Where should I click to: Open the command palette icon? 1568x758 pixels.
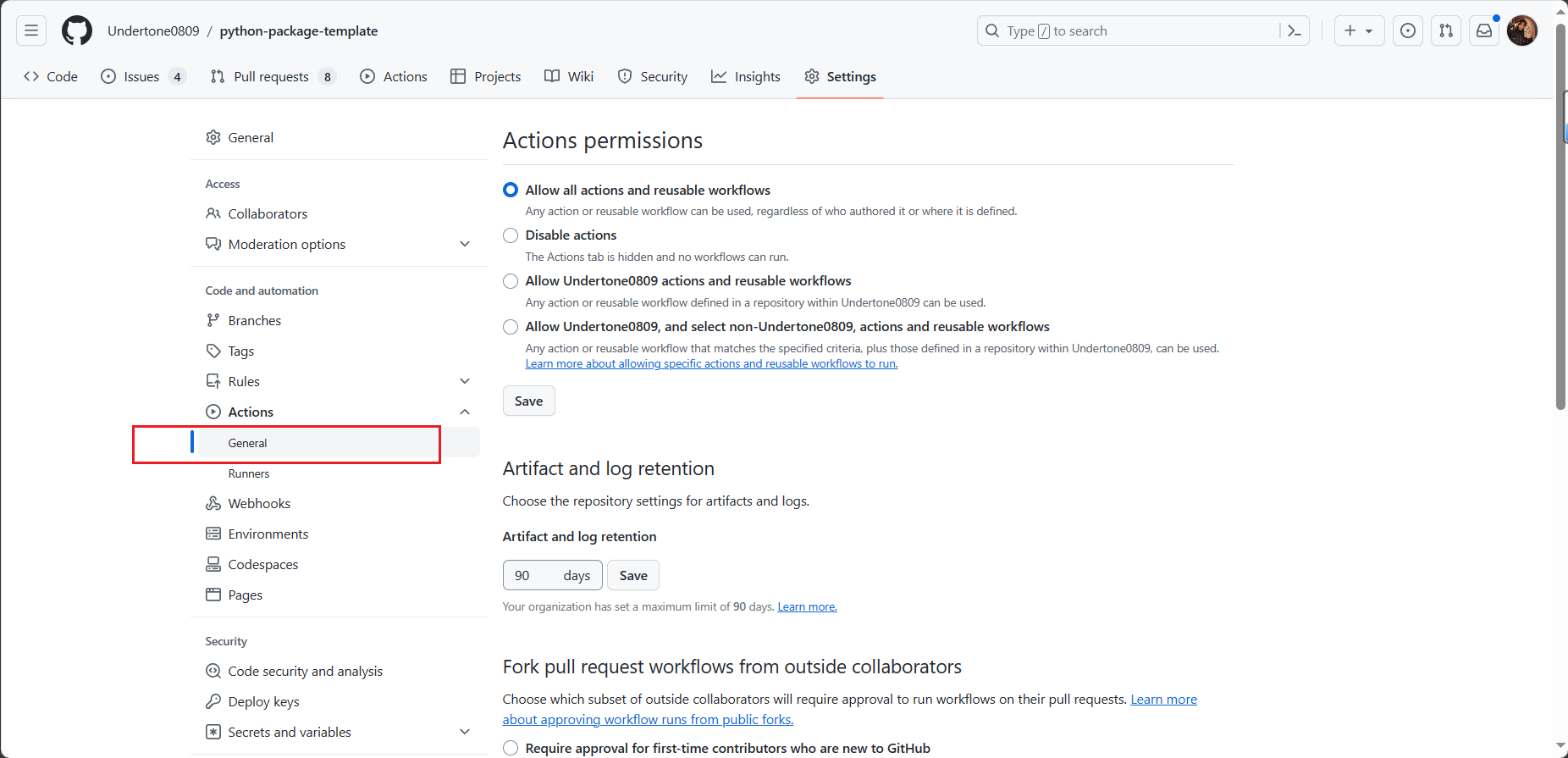1294,30
